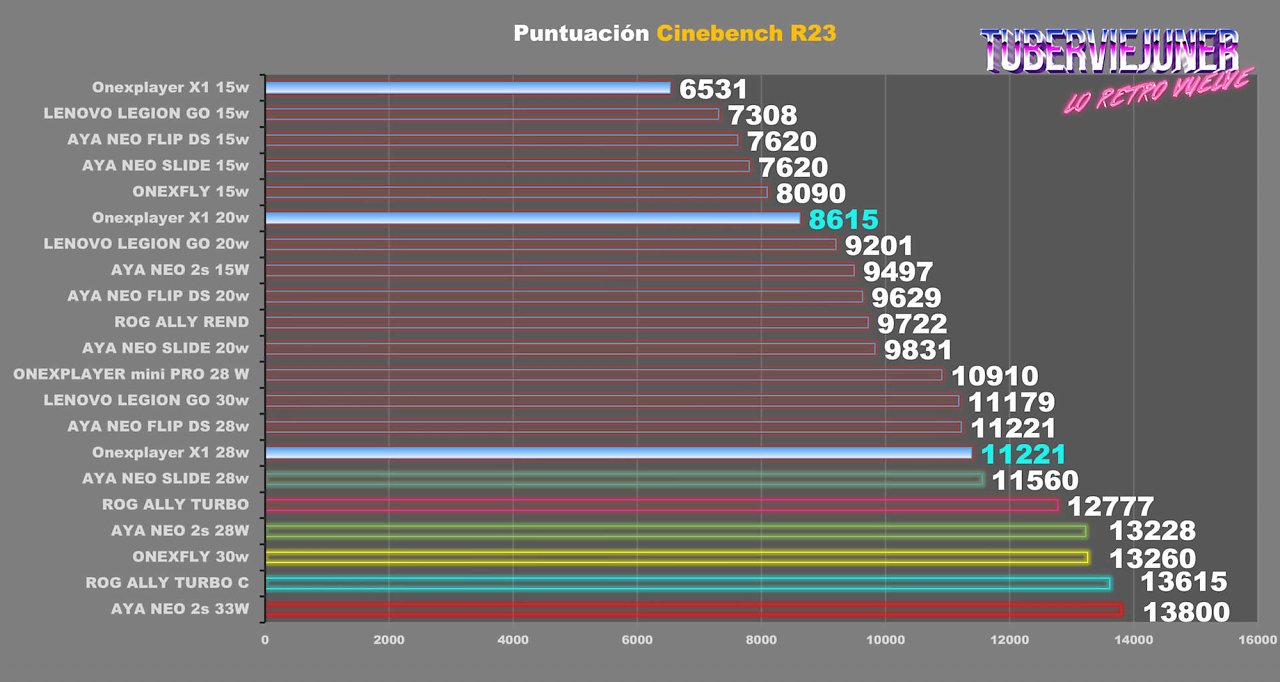This screenshot has width=1280, height=682.
Task: Click the LENOVO LEGION GO 15w label
Action: click(146, 114)
